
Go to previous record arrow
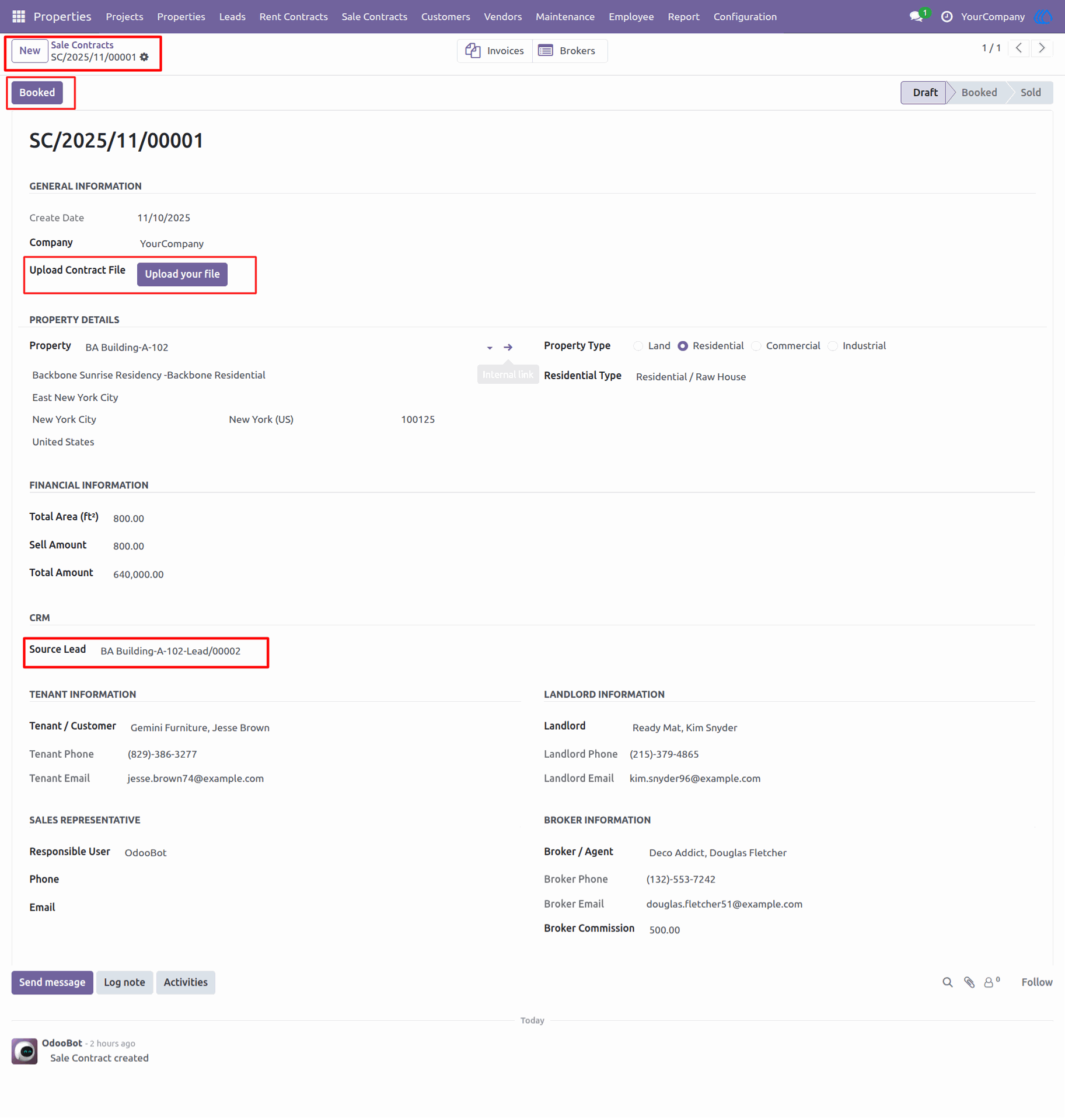1019,48
